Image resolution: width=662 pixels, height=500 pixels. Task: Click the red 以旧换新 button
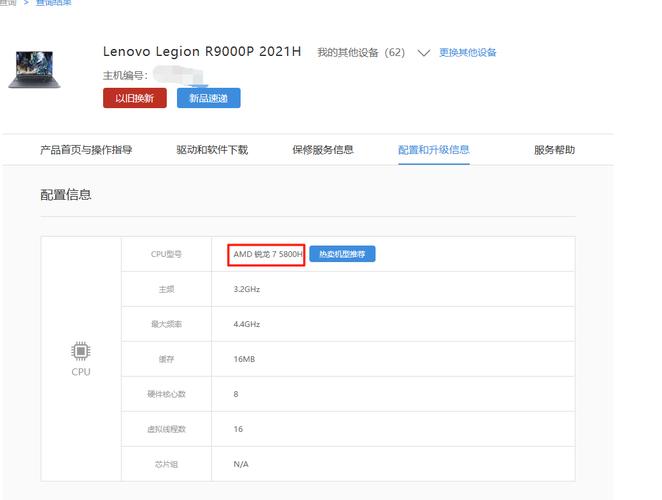(135, 98)
